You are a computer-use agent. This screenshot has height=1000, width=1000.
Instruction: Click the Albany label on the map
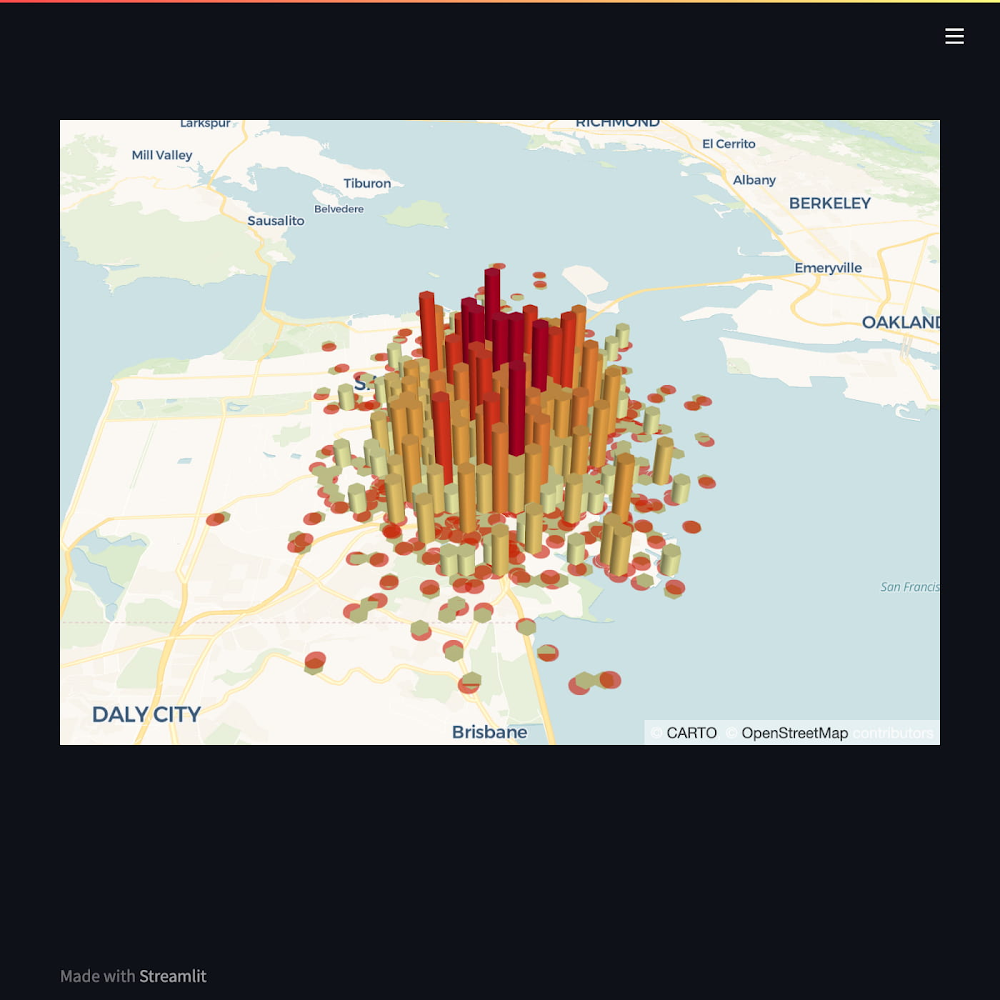pos(754,180)
